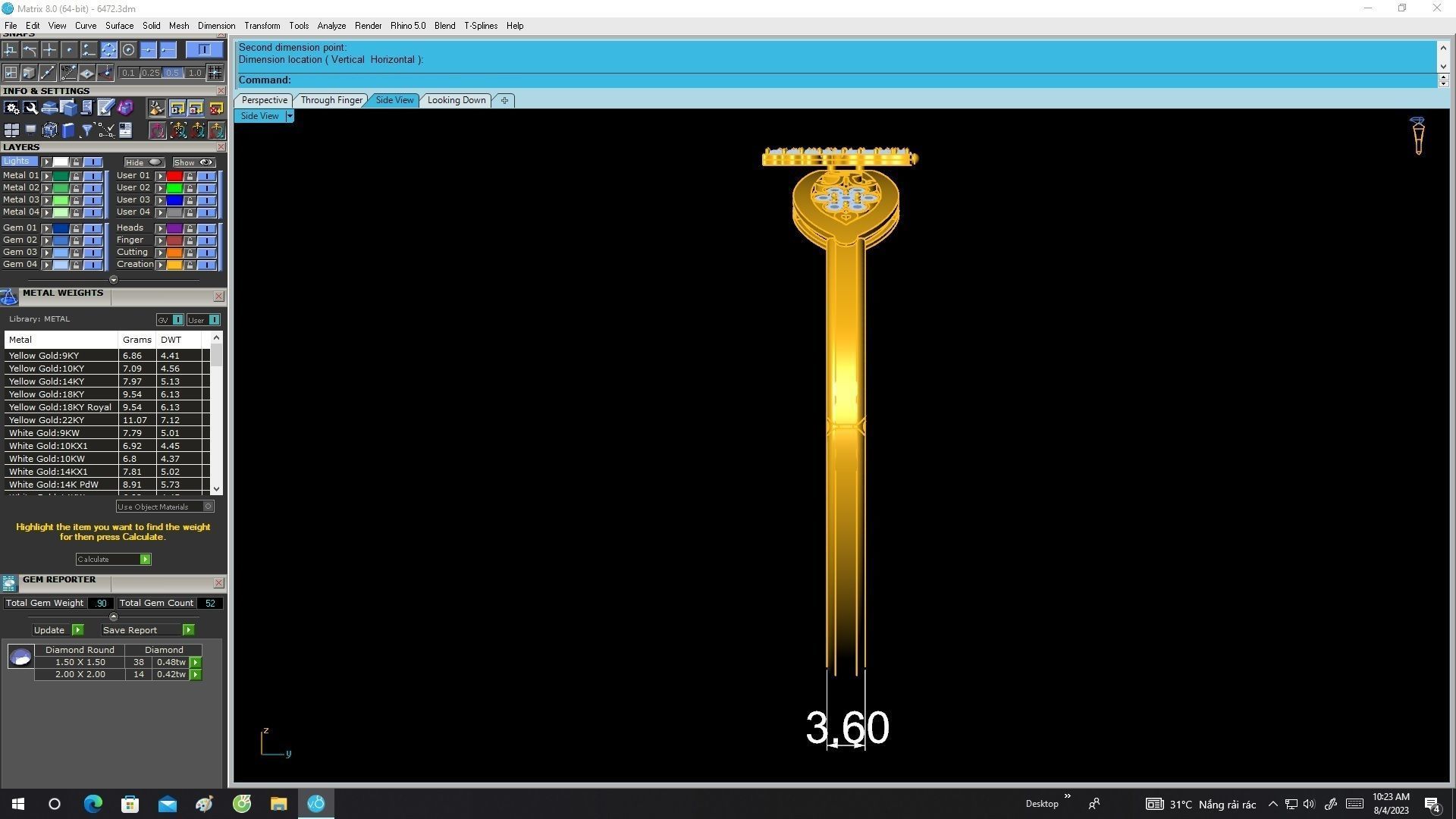Open the T-Splines menu
The width and height of the screenshot is (1456, 819).
pyautogui.click(x=480, y=26)
